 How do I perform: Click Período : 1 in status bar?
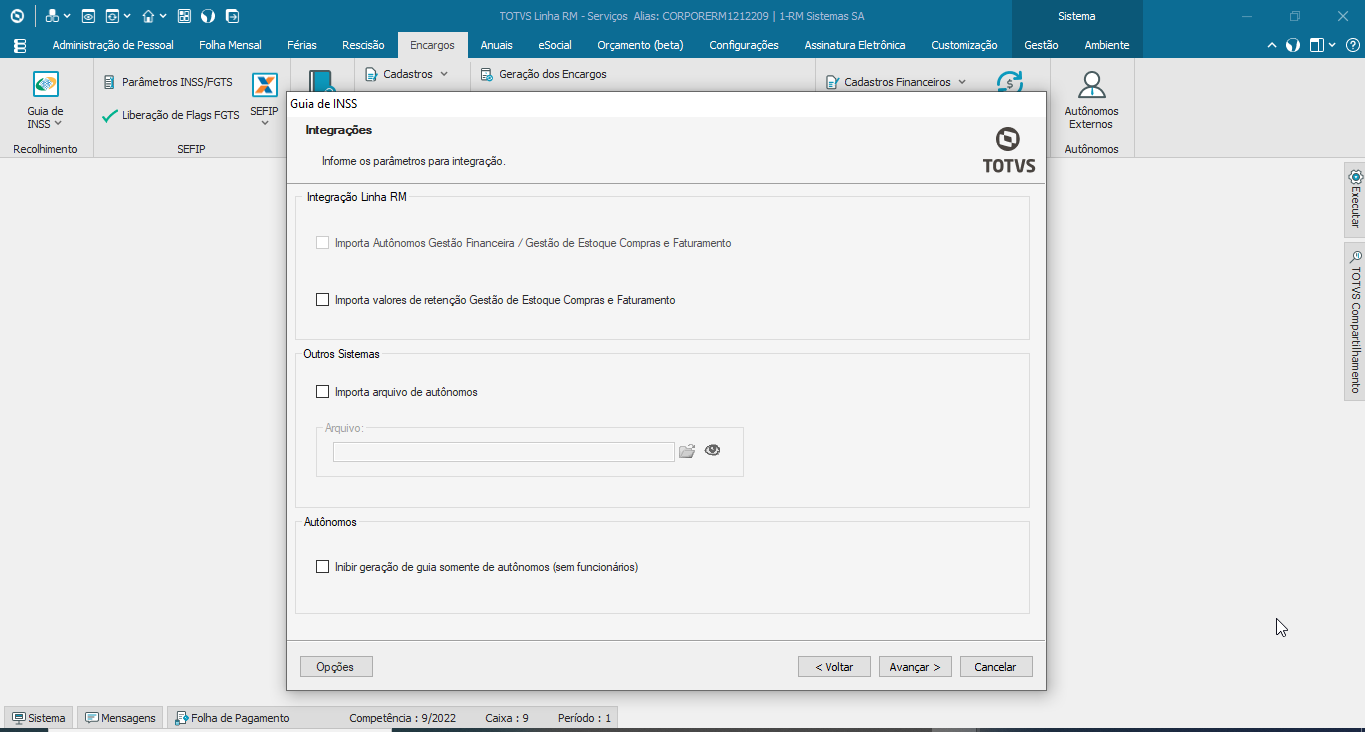click(x=584, y=718)
